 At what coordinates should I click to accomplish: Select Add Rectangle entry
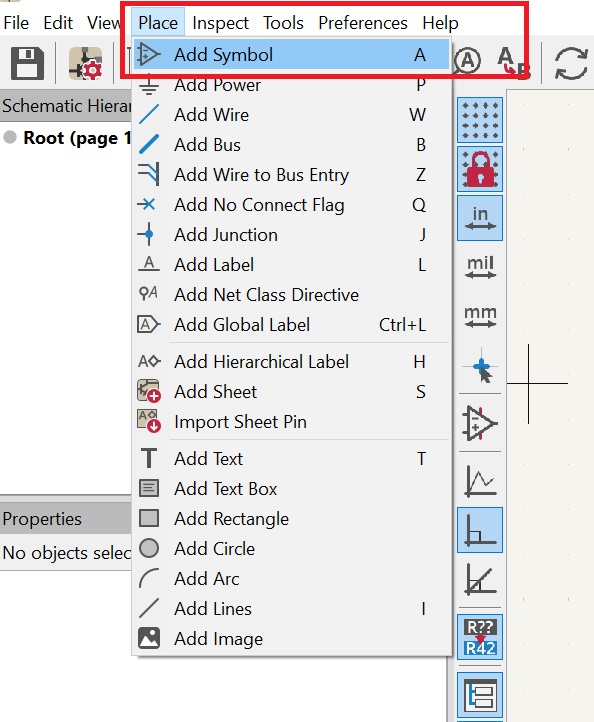(x=291, y=518)
